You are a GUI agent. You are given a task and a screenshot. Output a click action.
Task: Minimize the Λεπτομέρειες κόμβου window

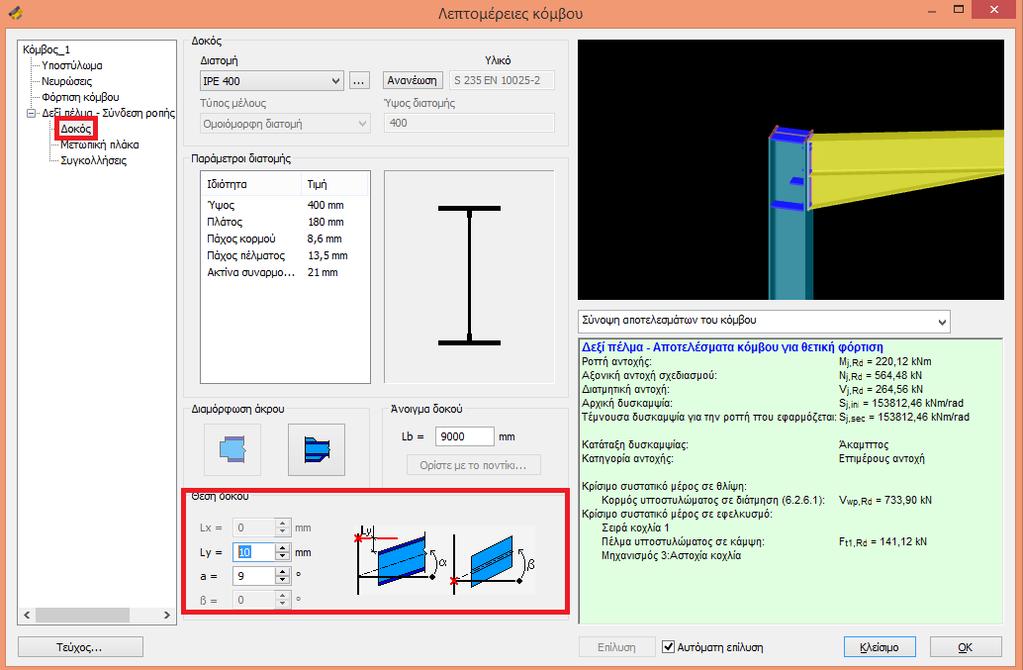coord(932,10)
